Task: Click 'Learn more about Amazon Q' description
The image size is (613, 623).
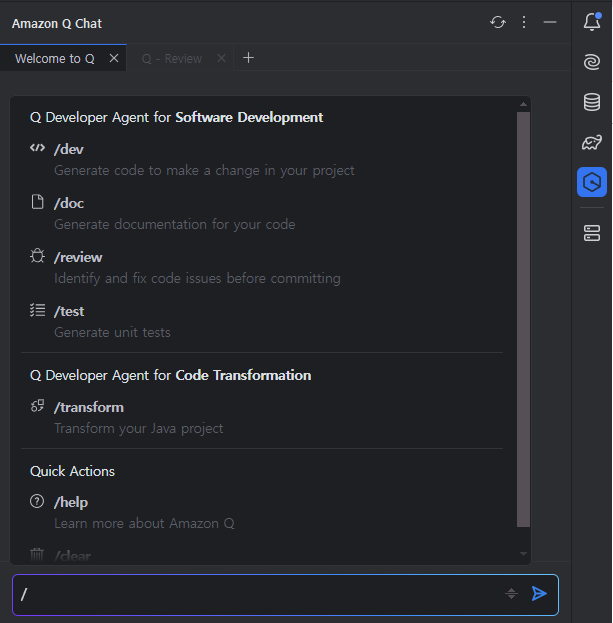Action: [x=144, y=524]
